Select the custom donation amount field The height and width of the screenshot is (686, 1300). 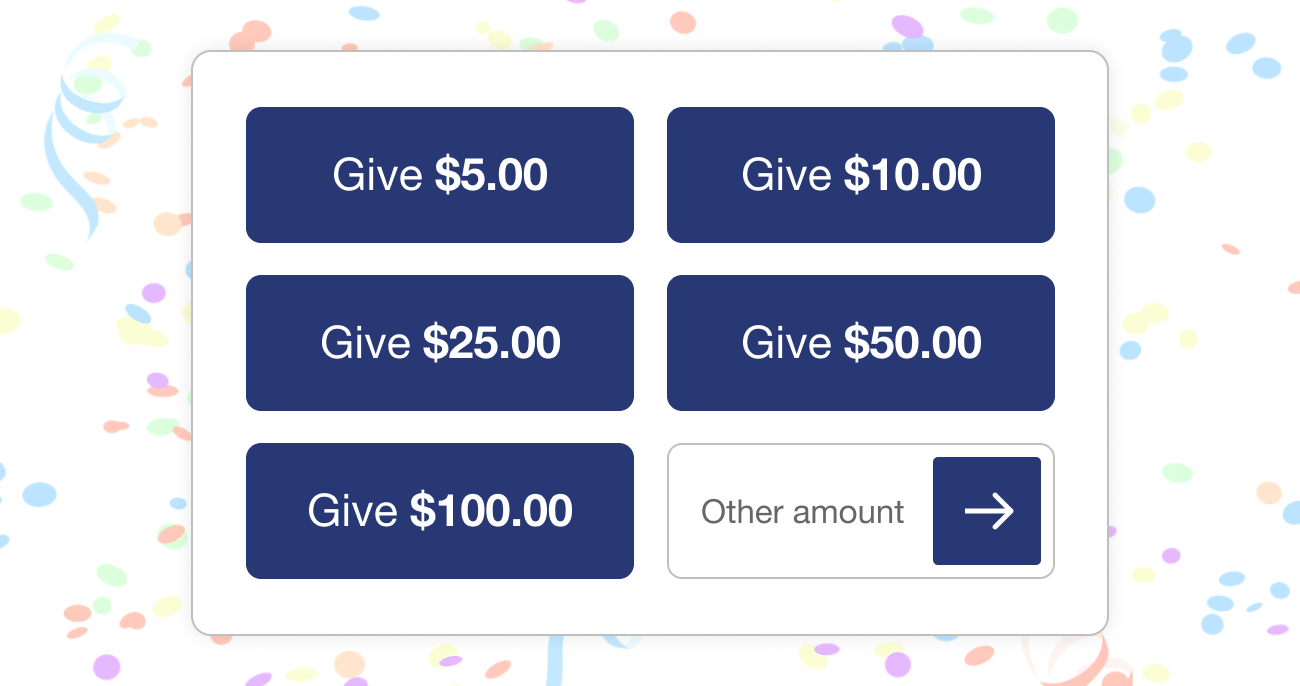[x=800, y=511]
